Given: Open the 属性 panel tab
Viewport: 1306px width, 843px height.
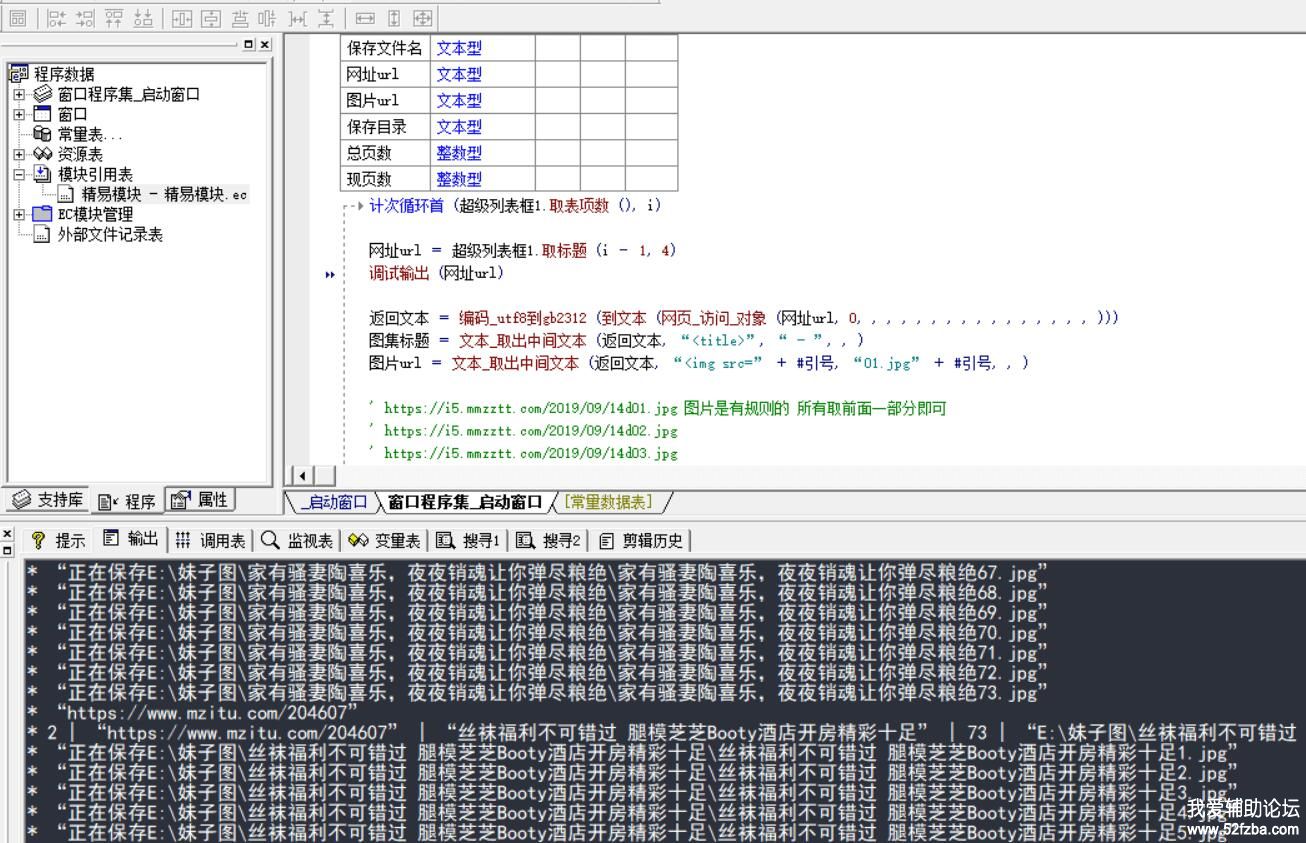Looking at the screenshot, I should pos(200,500).
